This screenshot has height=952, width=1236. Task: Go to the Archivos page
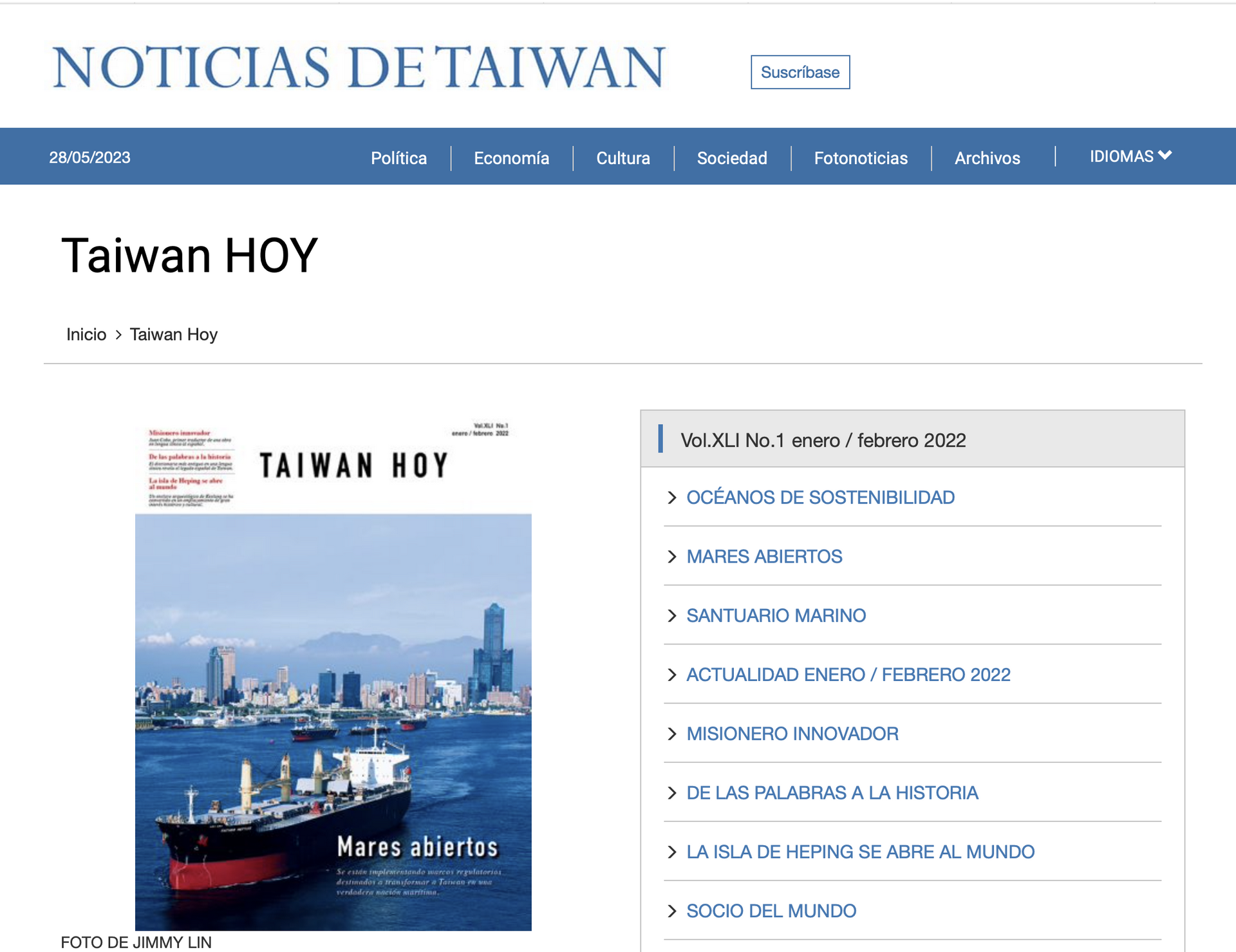tap(987, 158)
